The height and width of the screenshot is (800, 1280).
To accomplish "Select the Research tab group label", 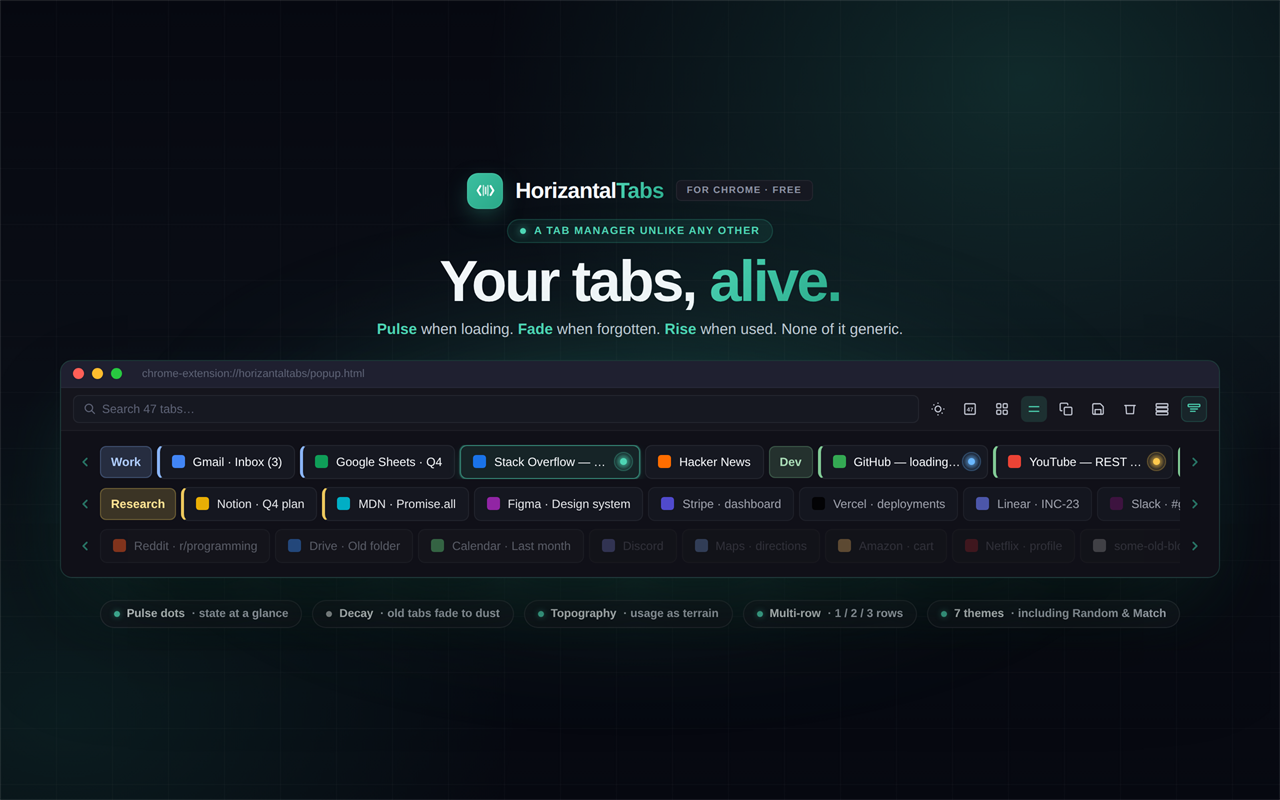I will tap(138, 504).
